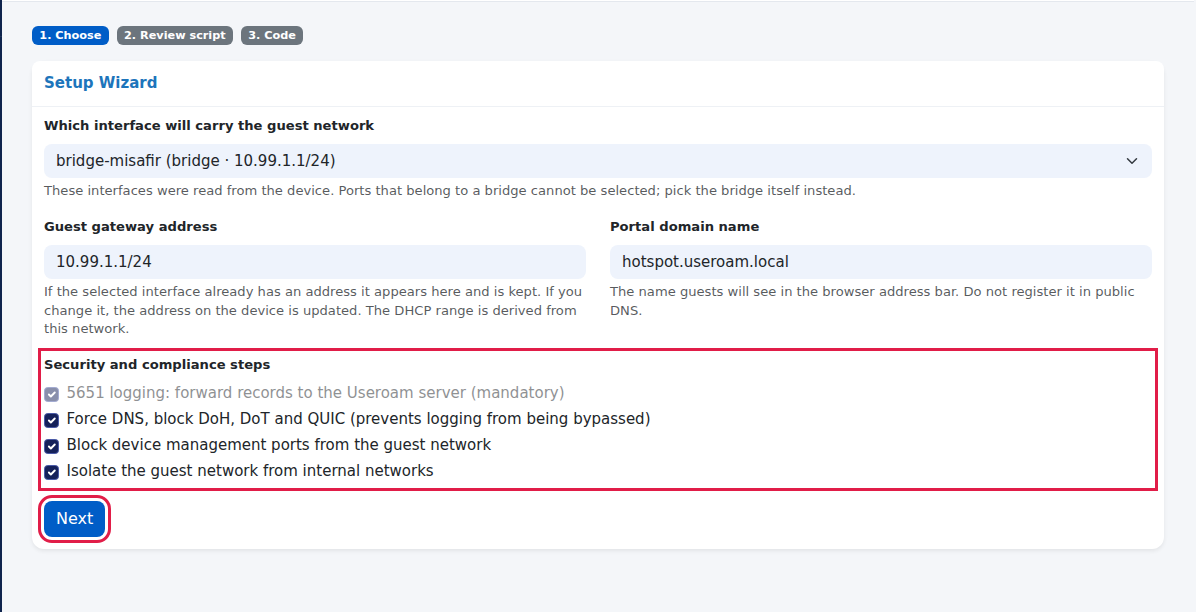Click '5651 logging: forward records' label text
Image resolution: width=1196 pixels, height=612 pixels.
[x=315, y=393]
